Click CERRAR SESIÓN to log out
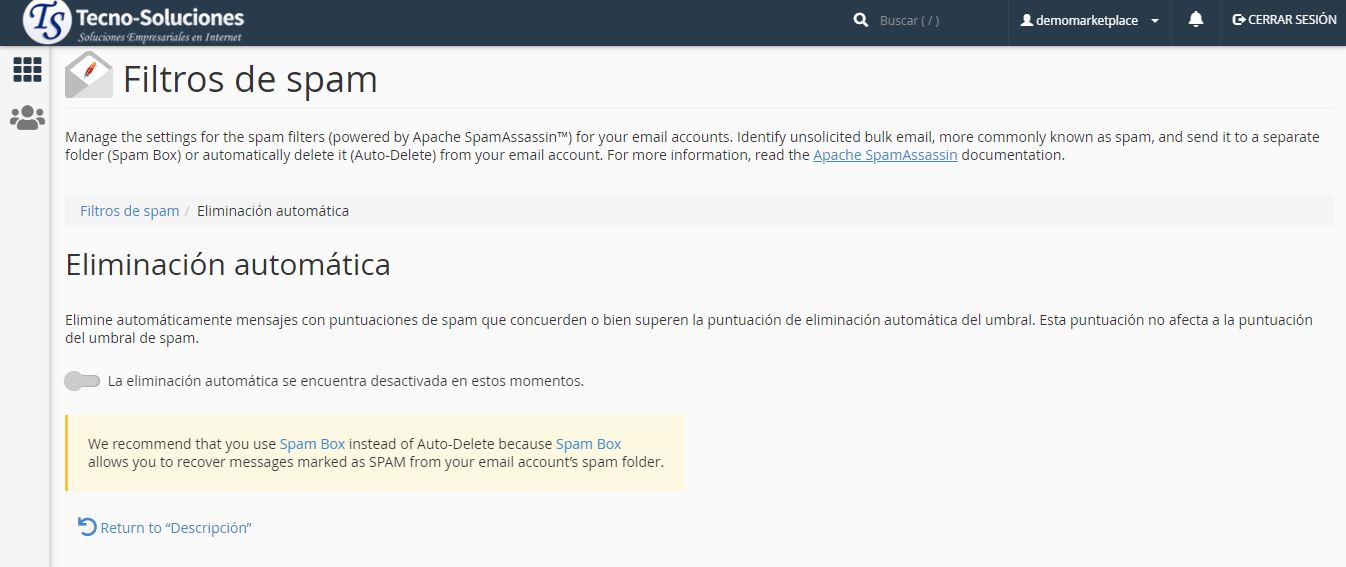 pyautogui.click(x=1284, y=20)
